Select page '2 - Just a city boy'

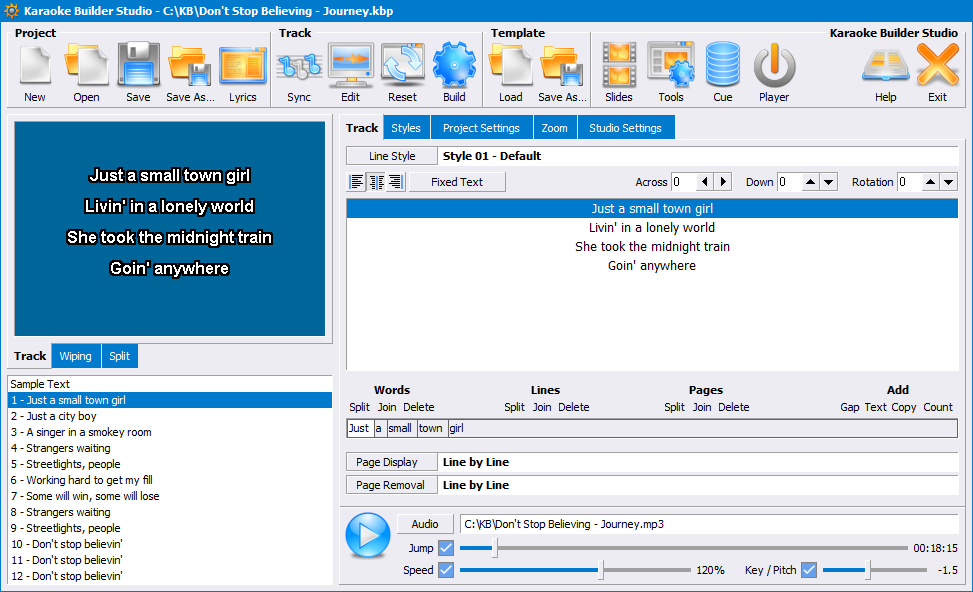click(x=169, y=416)
